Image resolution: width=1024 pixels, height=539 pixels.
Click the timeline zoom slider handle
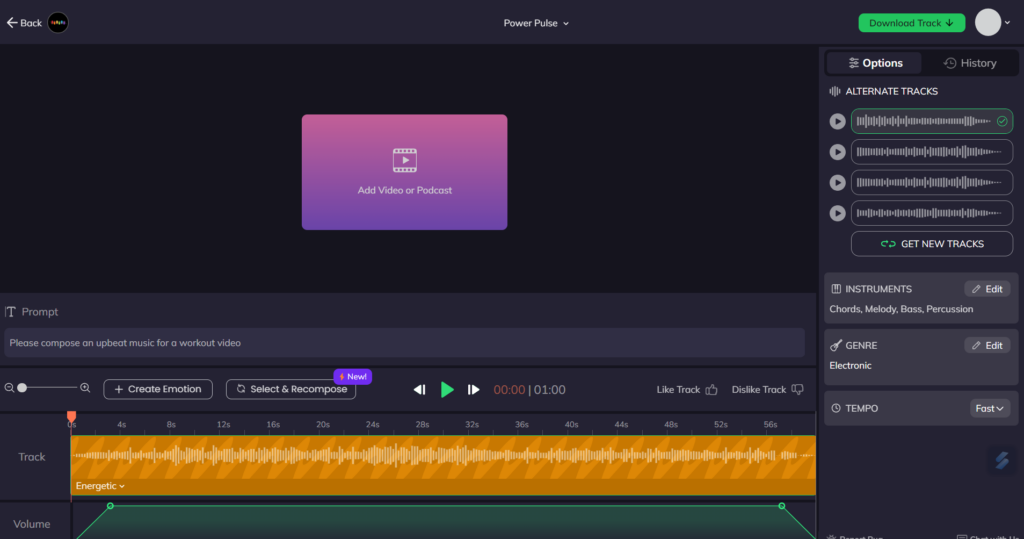click(x=22, y=388)
